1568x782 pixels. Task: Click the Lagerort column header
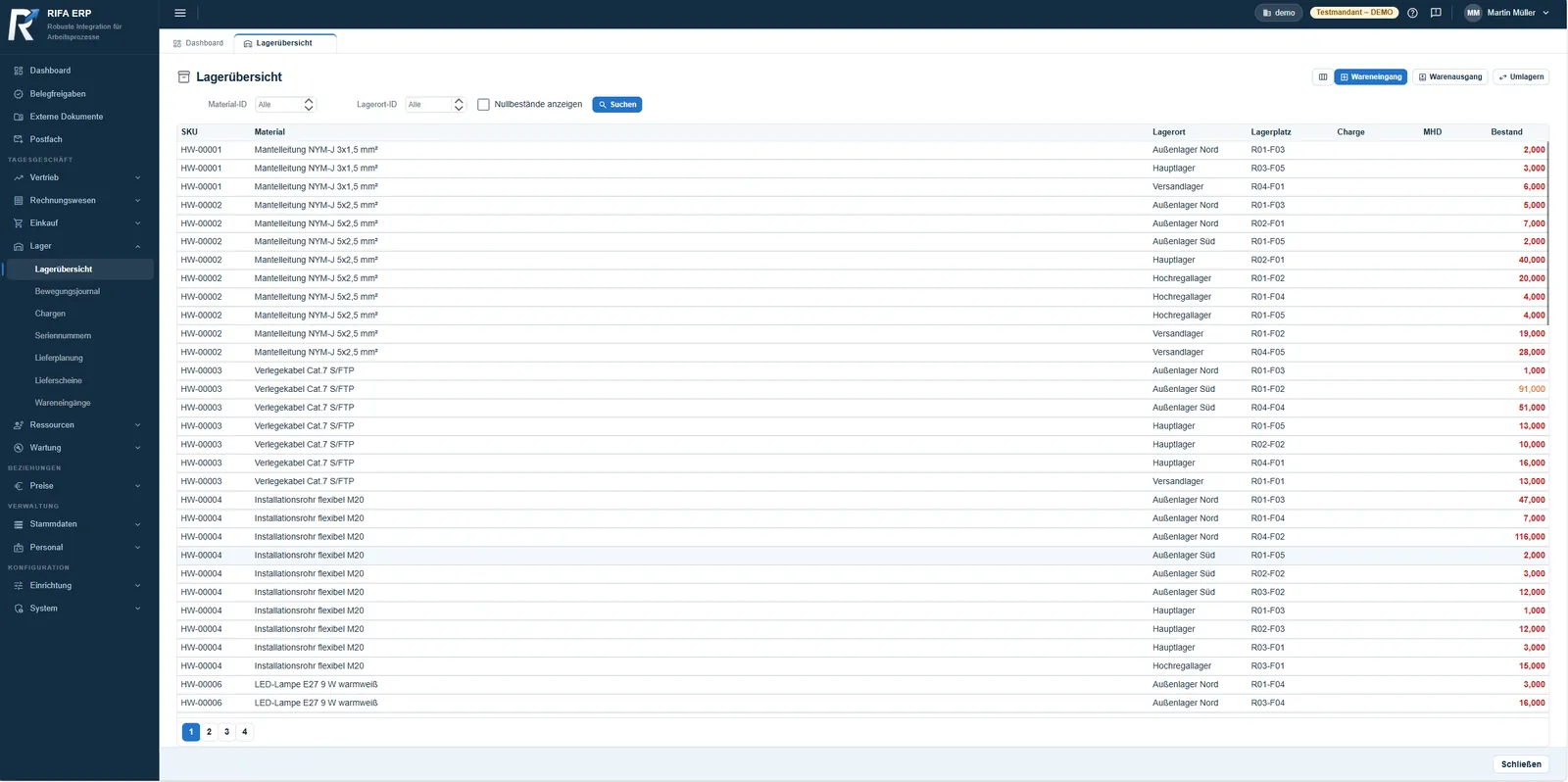pos(1168,132)
